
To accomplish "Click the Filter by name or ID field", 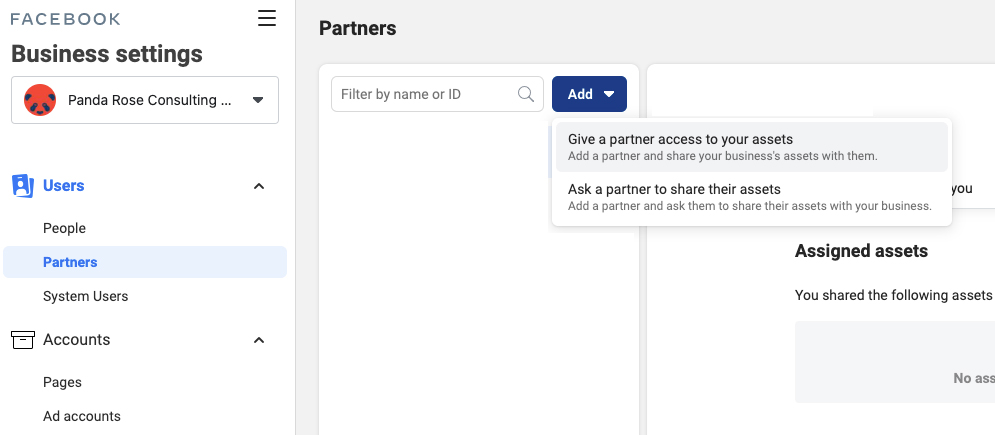I will coord(425,94).
